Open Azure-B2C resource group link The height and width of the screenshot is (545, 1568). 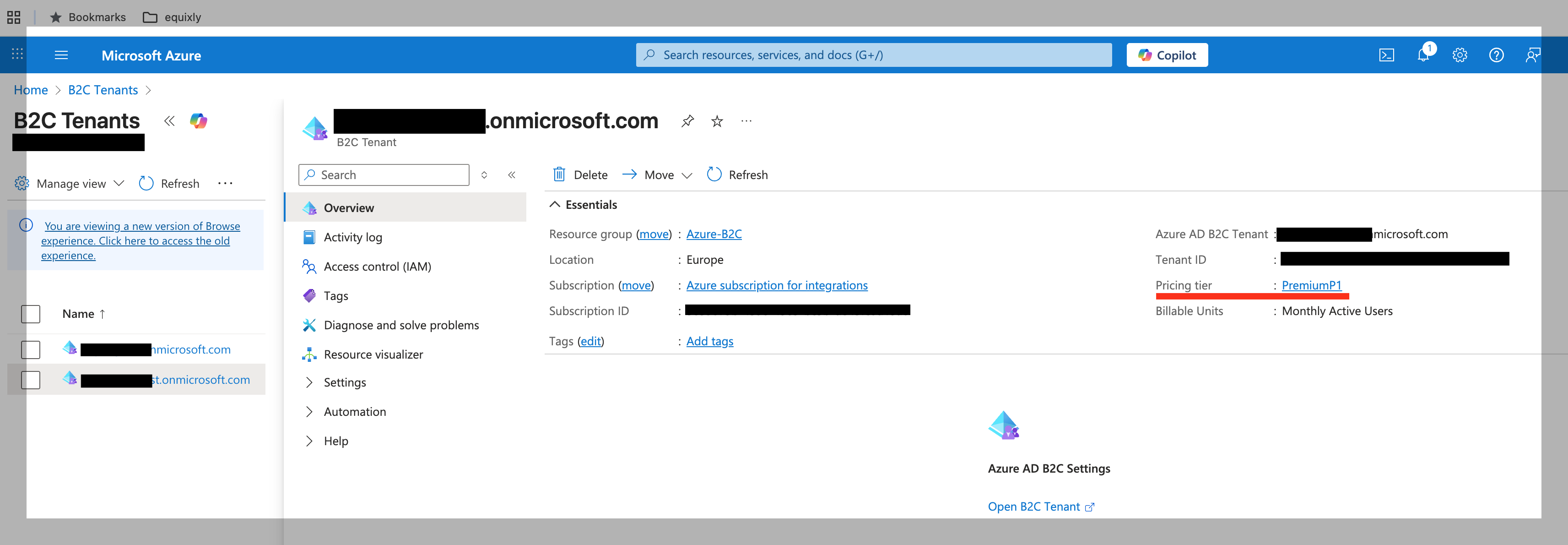coord(714,234)
